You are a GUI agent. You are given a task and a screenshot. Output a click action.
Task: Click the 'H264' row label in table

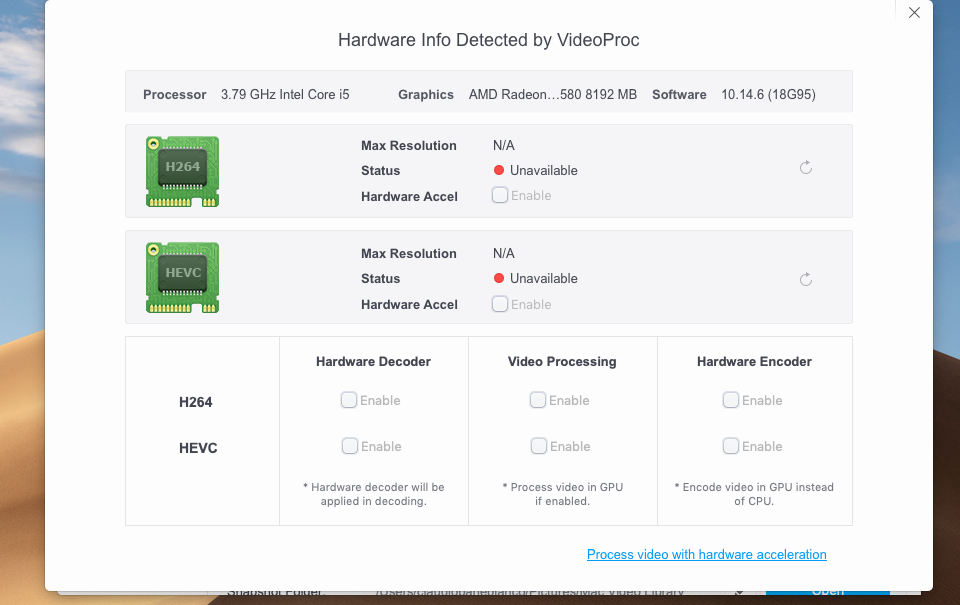pos(195,402)
